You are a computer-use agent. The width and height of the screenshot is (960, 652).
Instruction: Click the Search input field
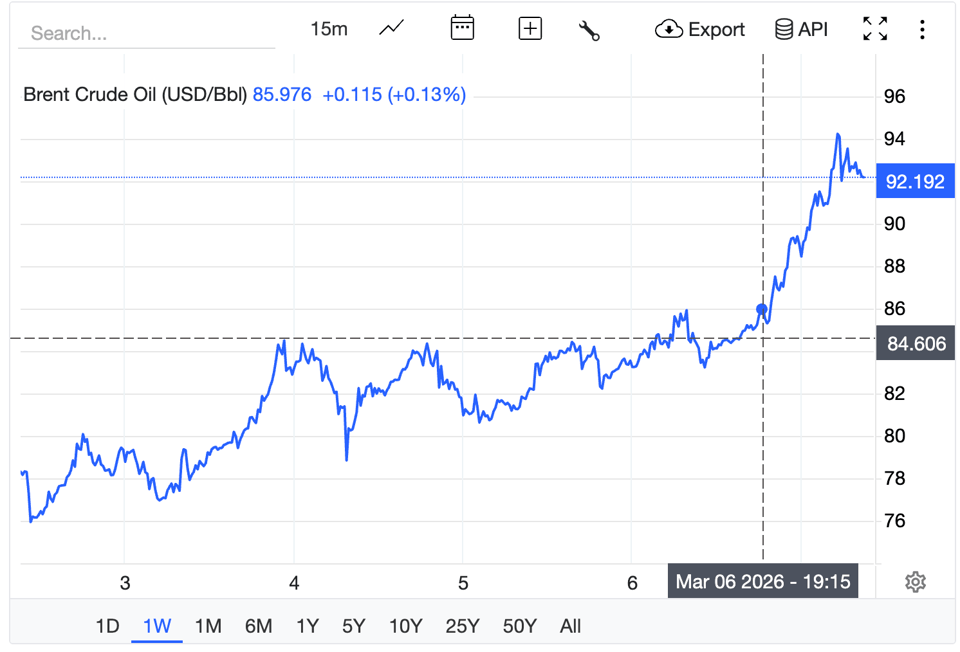point(146,33)
